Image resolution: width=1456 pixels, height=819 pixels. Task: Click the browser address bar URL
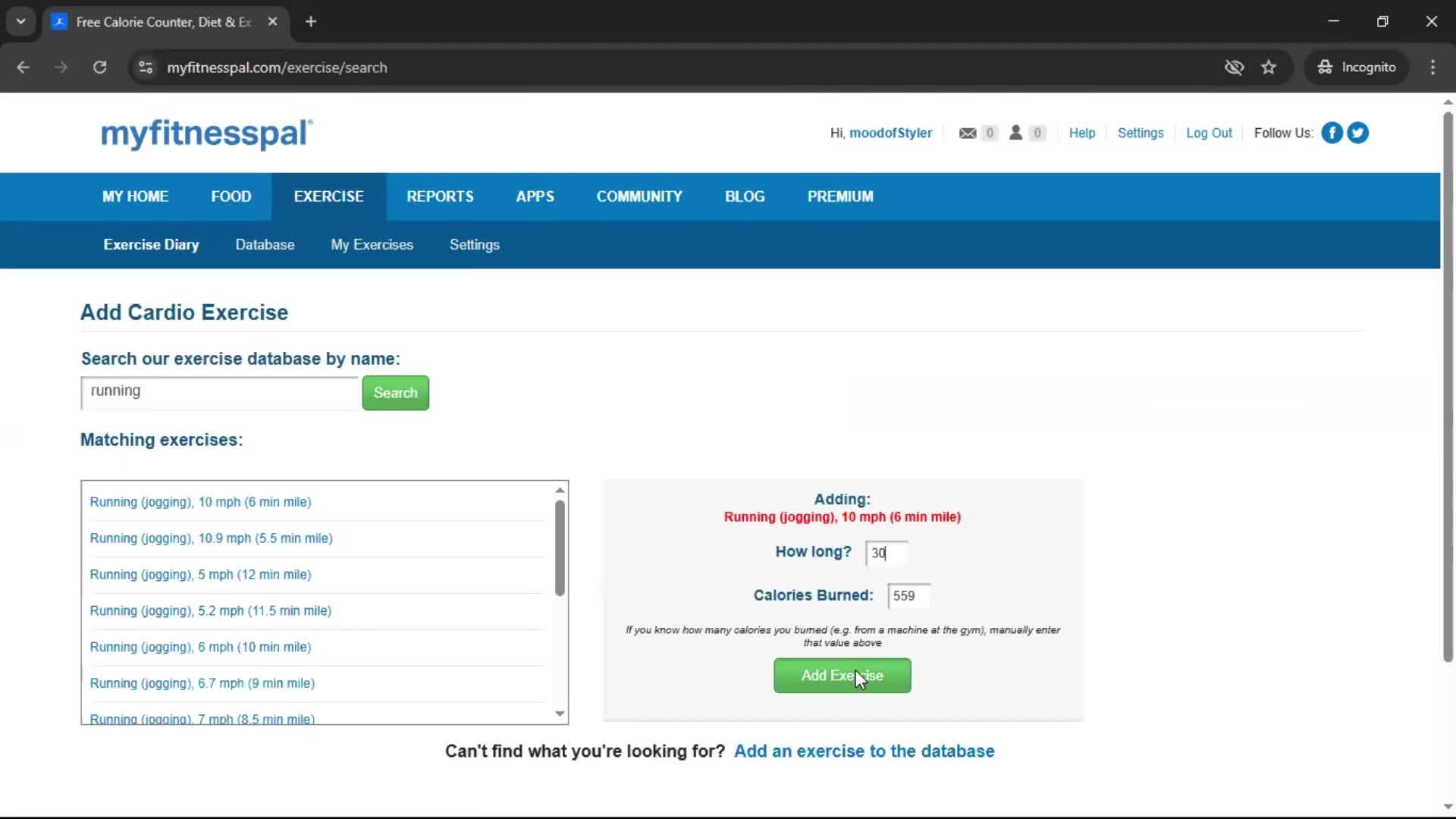pyautogui.click(x=277, y=67)
